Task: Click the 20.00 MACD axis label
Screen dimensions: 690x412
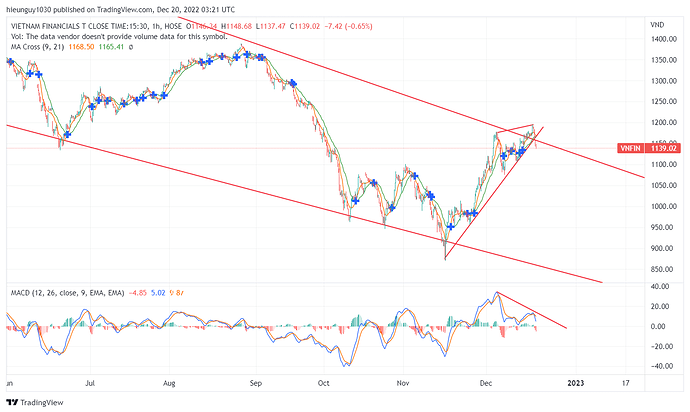Action: [660, 306]
